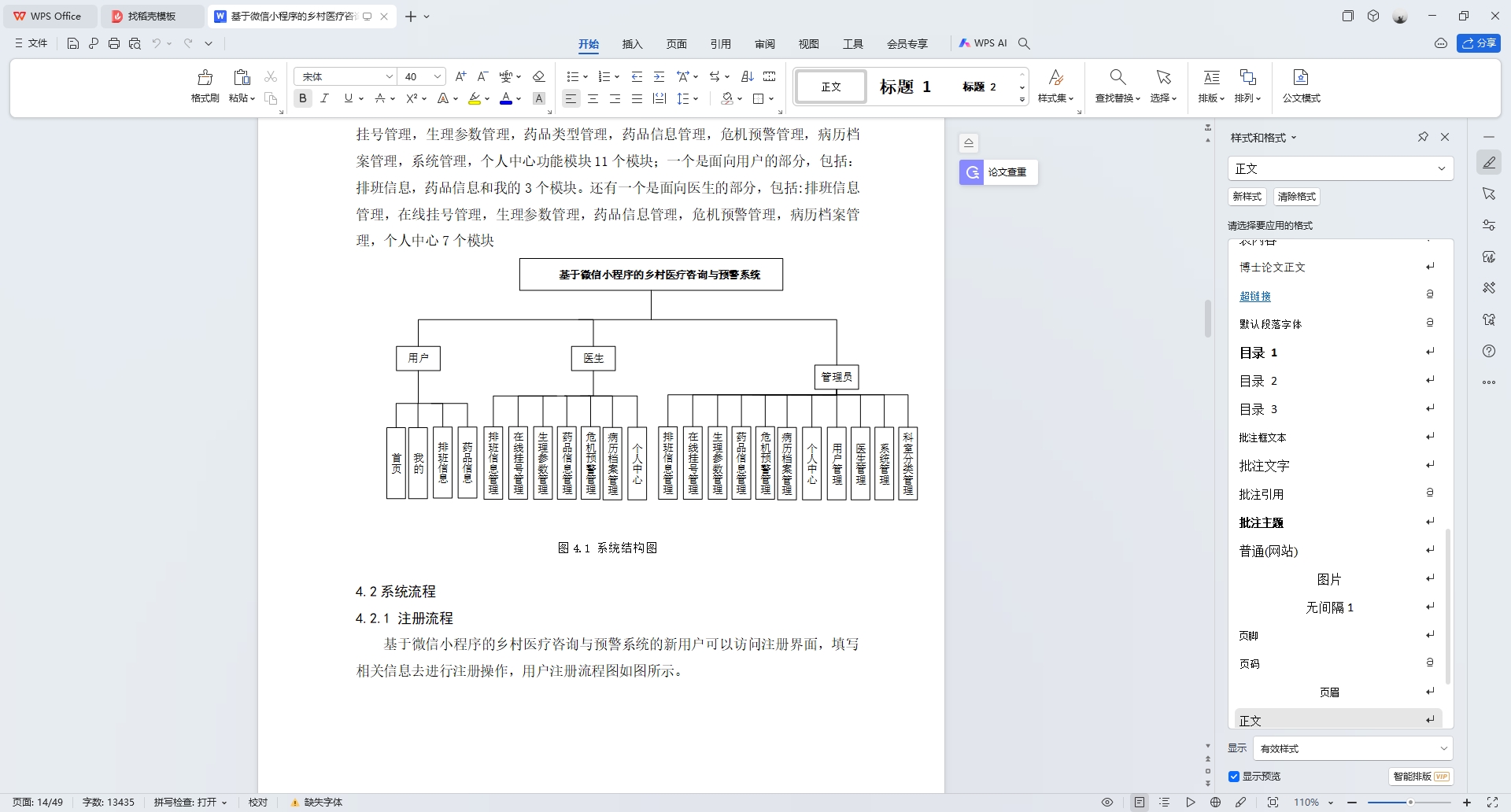
Task: Open the current style 正文 dropdown
Action: [1441, 168]
